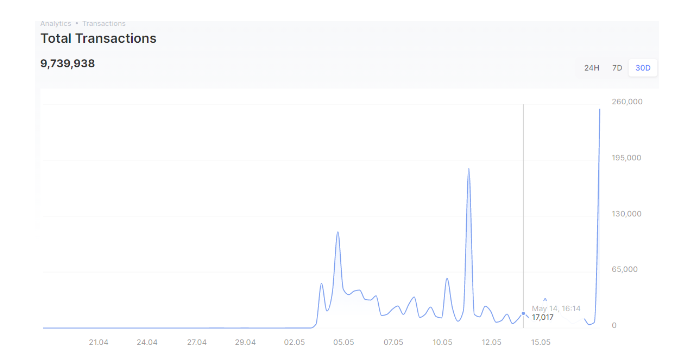Click the 02.05 date axis label

tap(294, 342)
